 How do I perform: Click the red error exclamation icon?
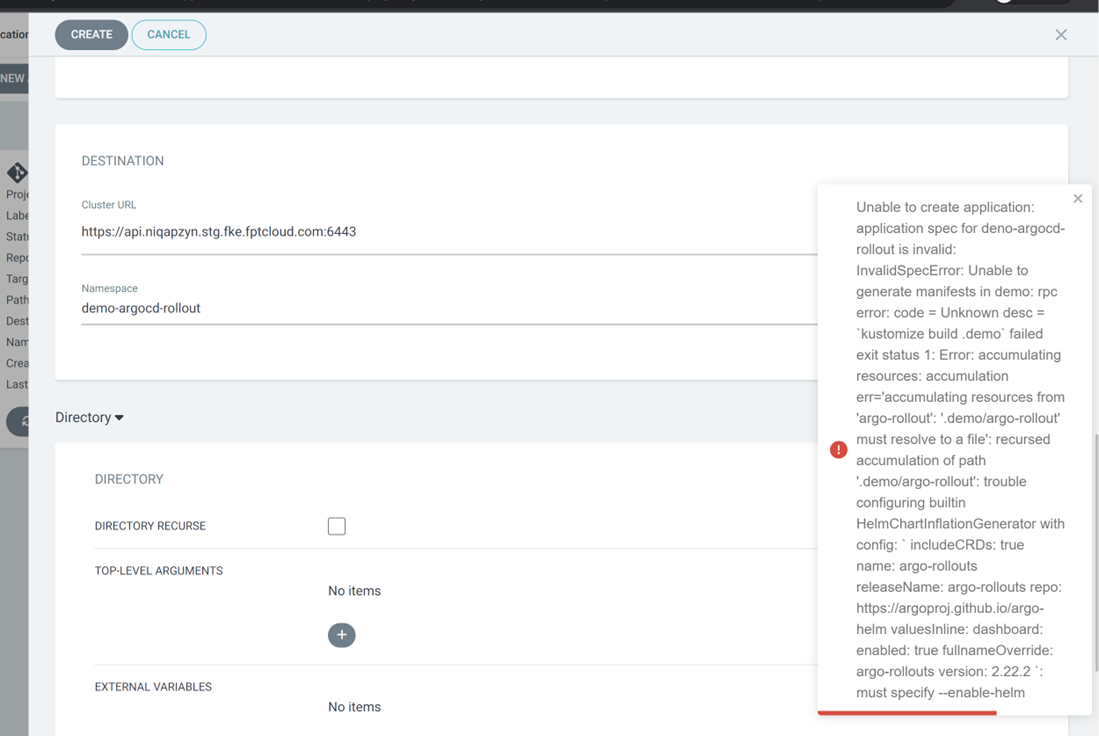tap(839, 450)
